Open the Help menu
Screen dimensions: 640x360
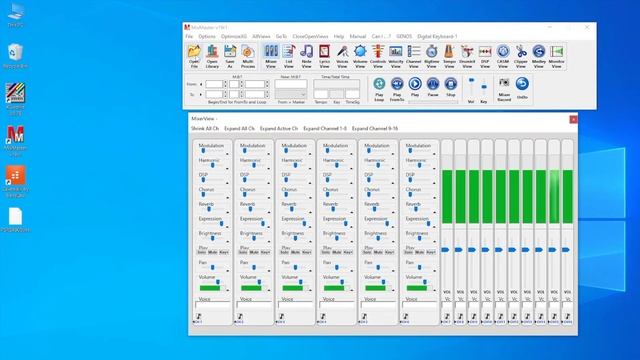tap(339, 36)
